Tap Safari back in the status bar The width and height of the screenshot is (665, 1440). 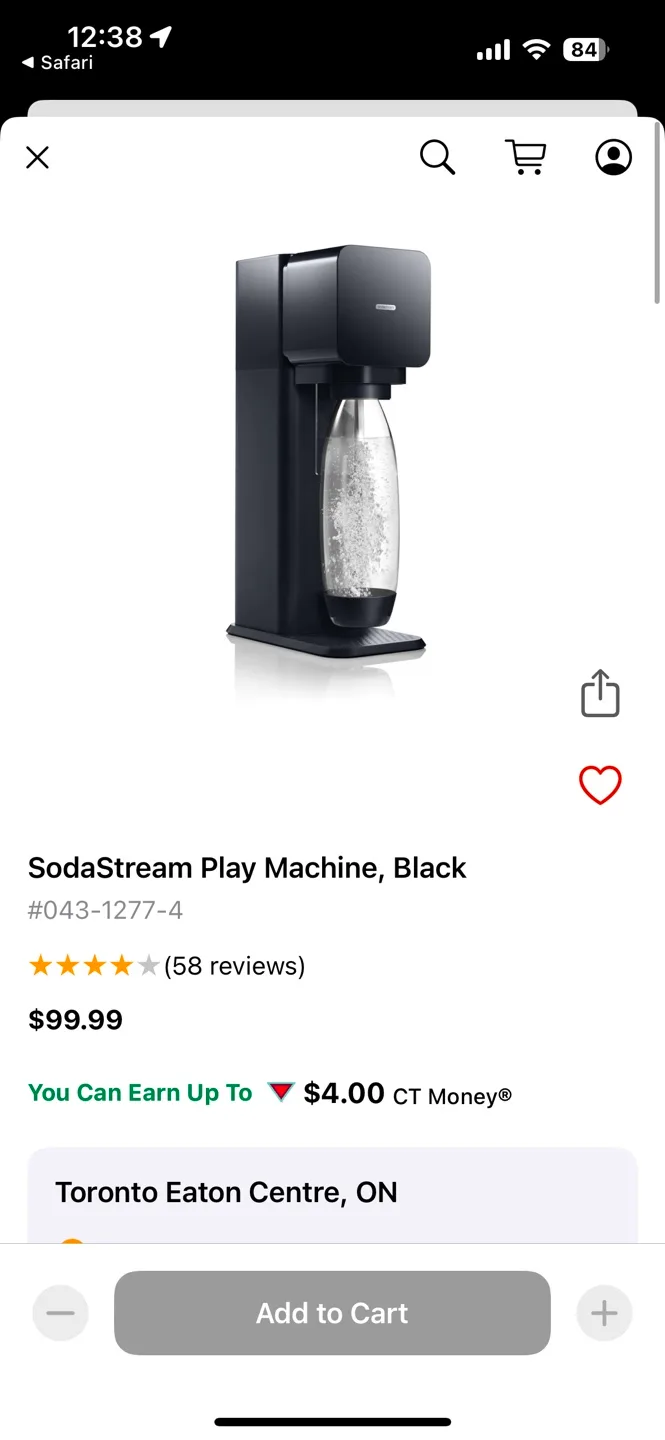pyautogui.click(x=57, y=62)
